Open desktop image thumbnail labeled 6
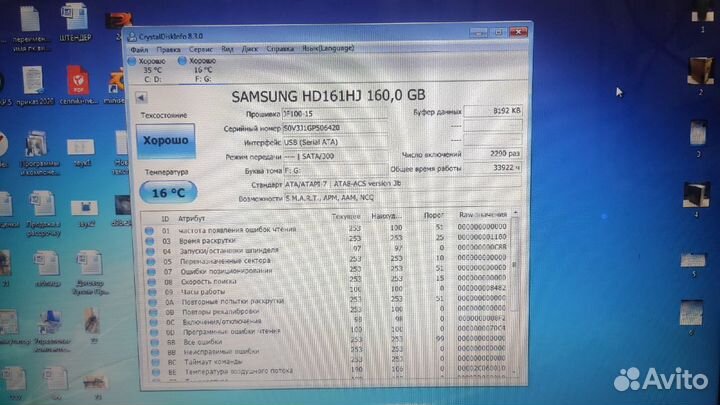Screen dimensions: 720x405 coord(691,317)
